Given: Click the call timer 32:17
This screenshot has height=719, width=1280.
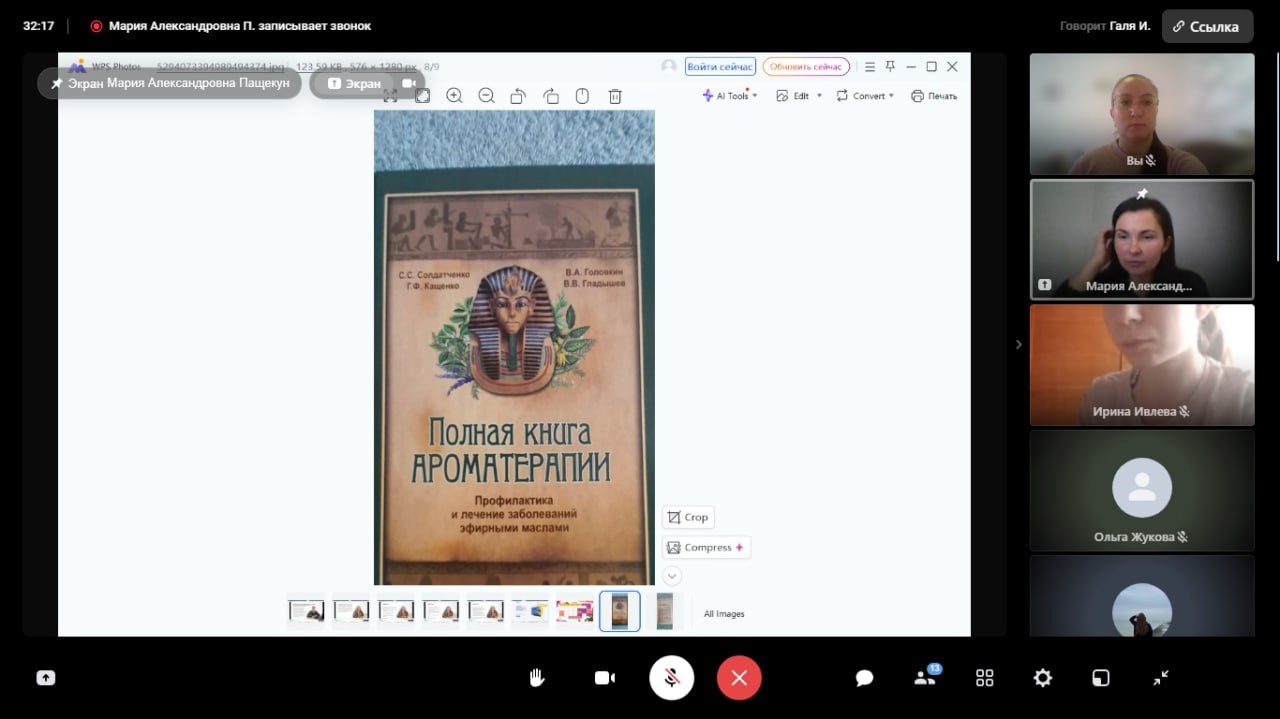Looking at the screenshot, I should (39, 26).
